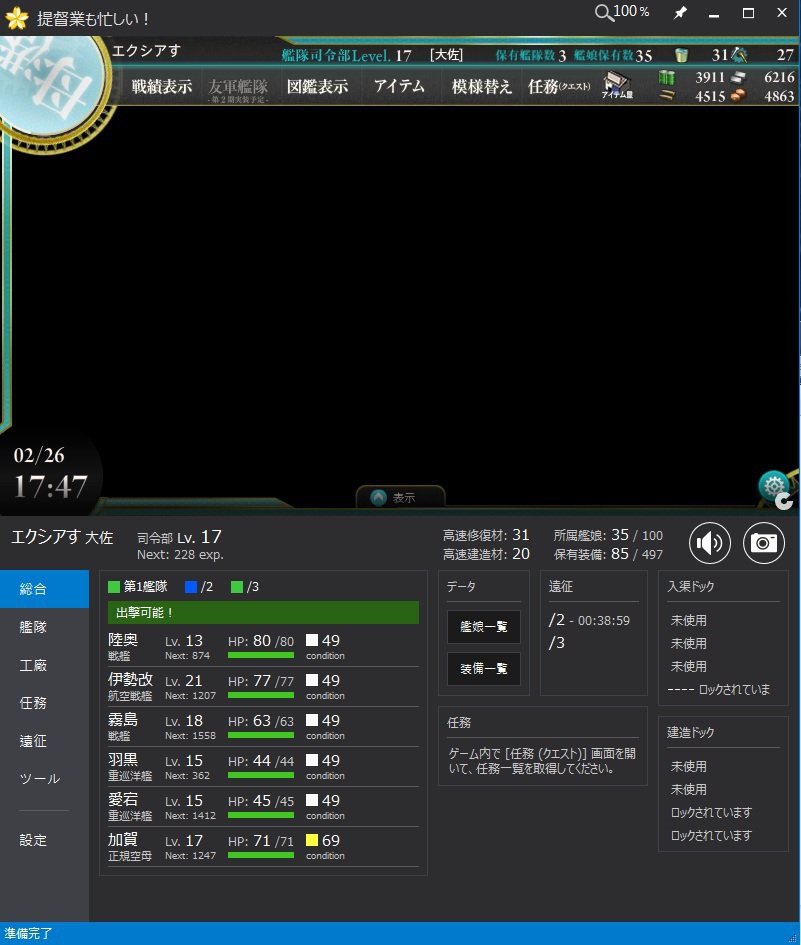Viewport: 801px width, 945px height.
Task: Click the 準備完了 status bar text
Action: click(28, 934)
